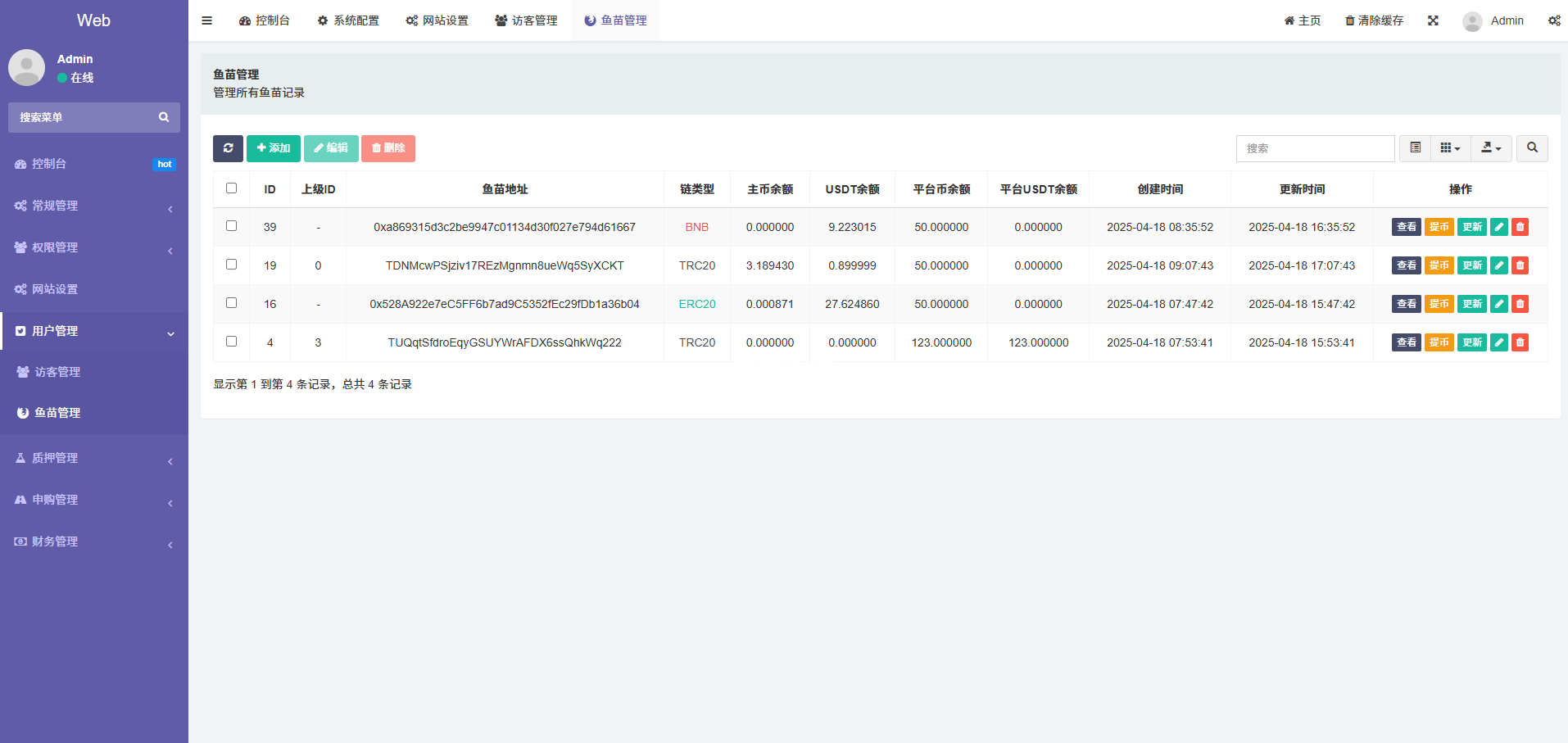Click the table 搜索 input field
Image resolution: width=1568 pixels, height=743 pixels.
(1315, 148)
